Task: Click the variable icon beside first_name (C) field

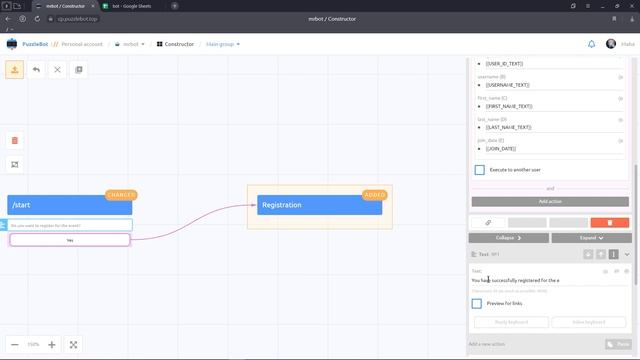Action: pyautogui.click(x=620, y=98)
